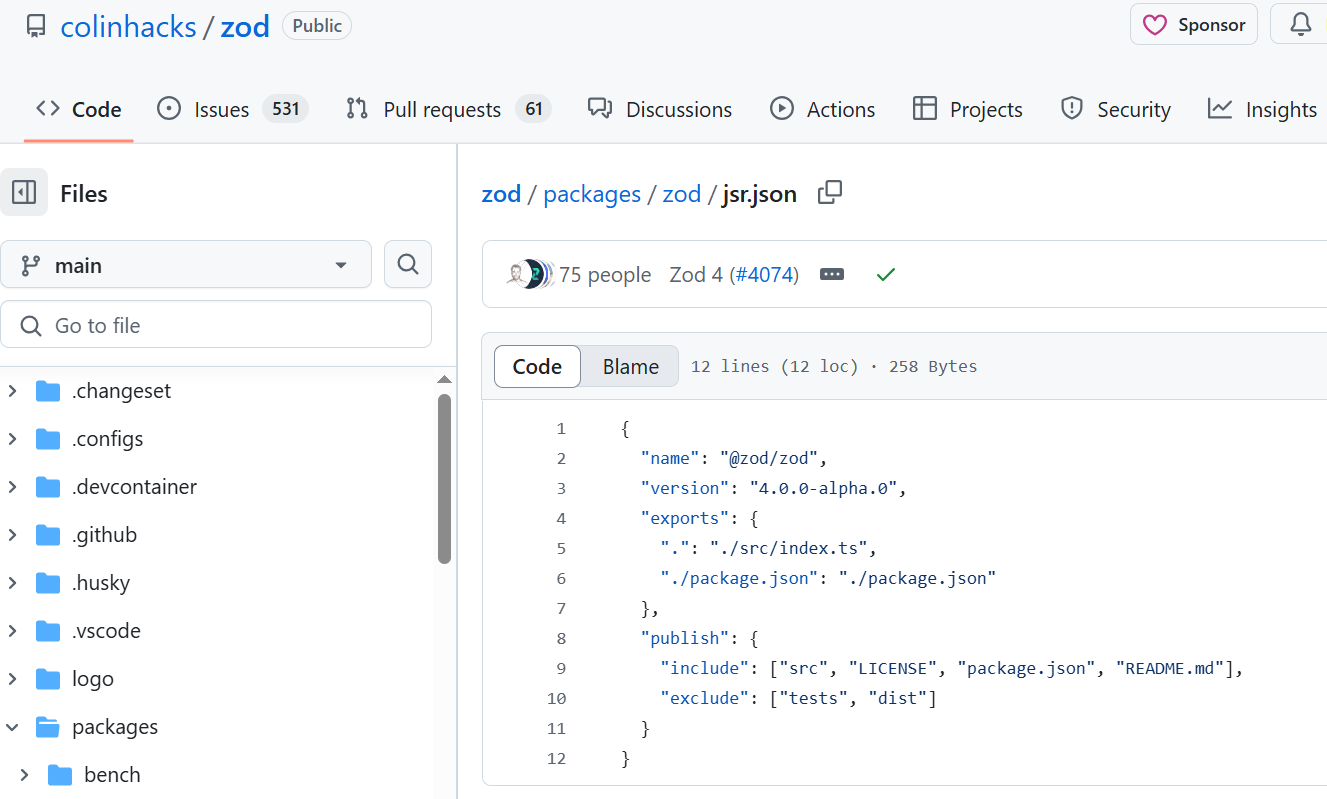Screen dimensions: 1327x799
Task: Focus the Go to file field
Action: coord(216,325)
